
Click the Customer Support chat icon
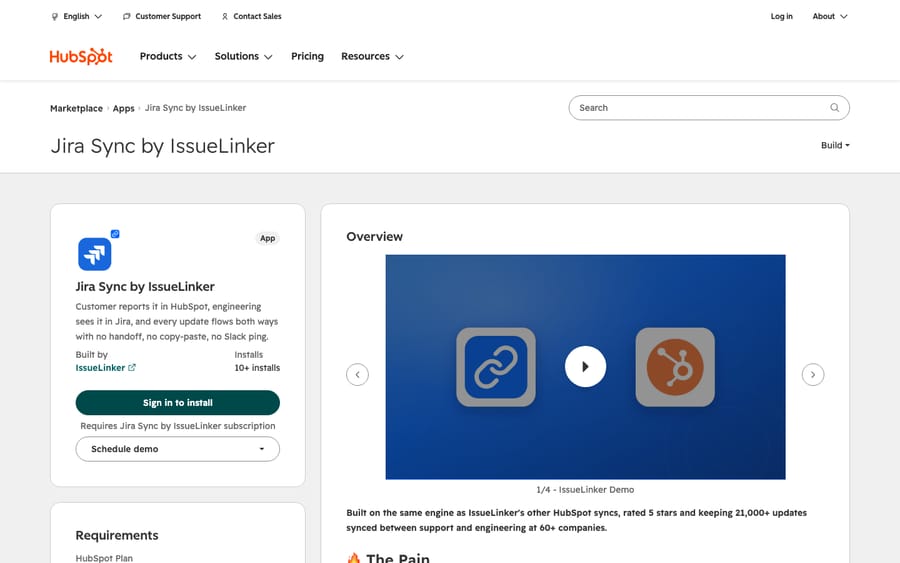[127, 17]
